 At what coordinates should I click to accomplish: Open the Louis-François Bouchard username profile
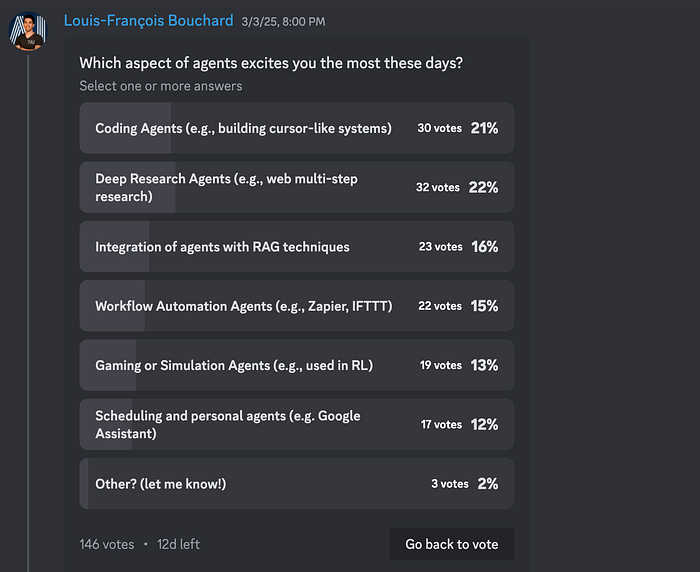(148, 21)
